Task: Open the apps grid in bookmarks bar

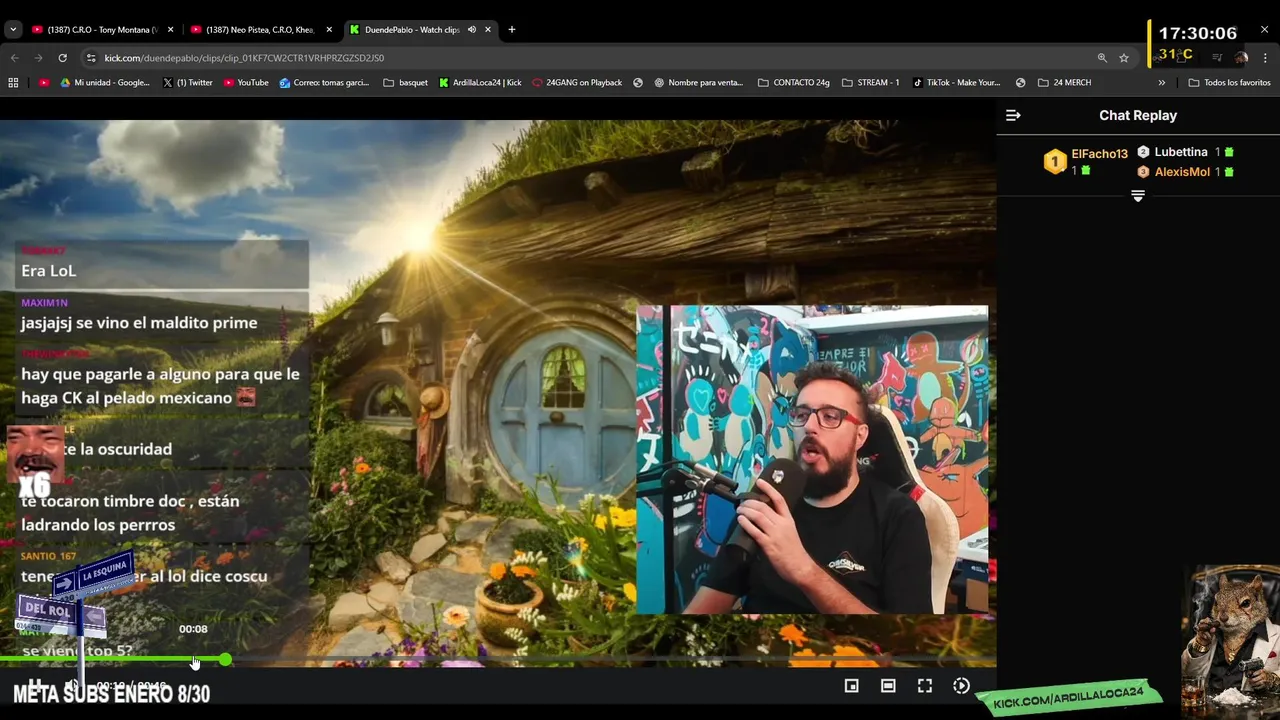Action: (13, 83)
